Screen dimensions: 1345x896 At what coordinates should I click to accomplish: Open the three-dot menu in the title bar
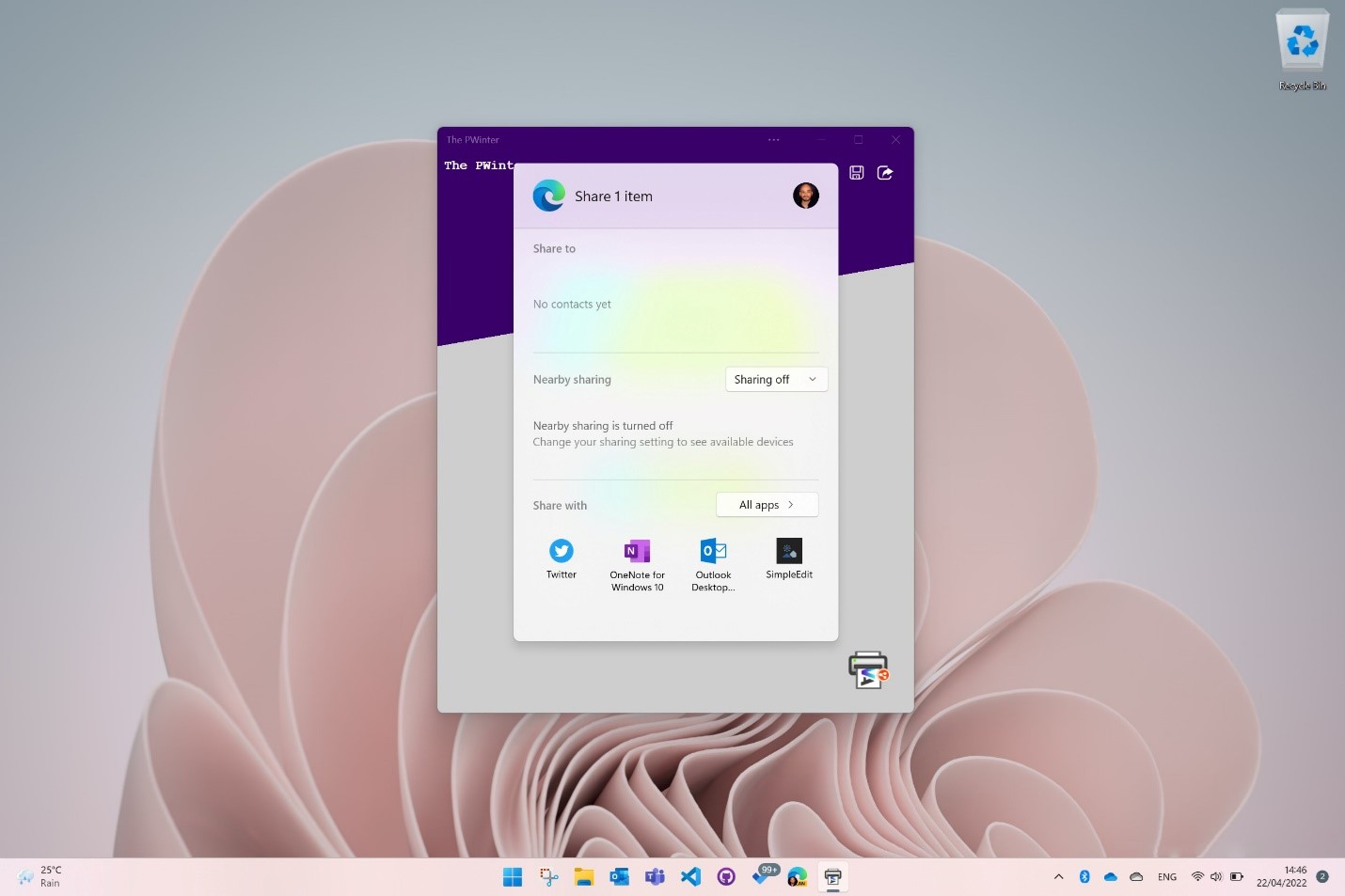coord(773,139)
